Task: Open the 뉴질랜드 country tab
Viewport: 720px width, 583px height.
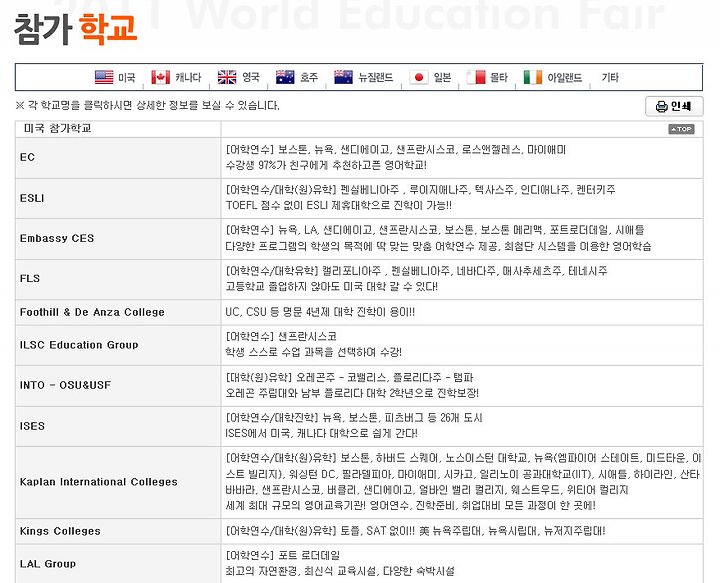Action: 376,78
